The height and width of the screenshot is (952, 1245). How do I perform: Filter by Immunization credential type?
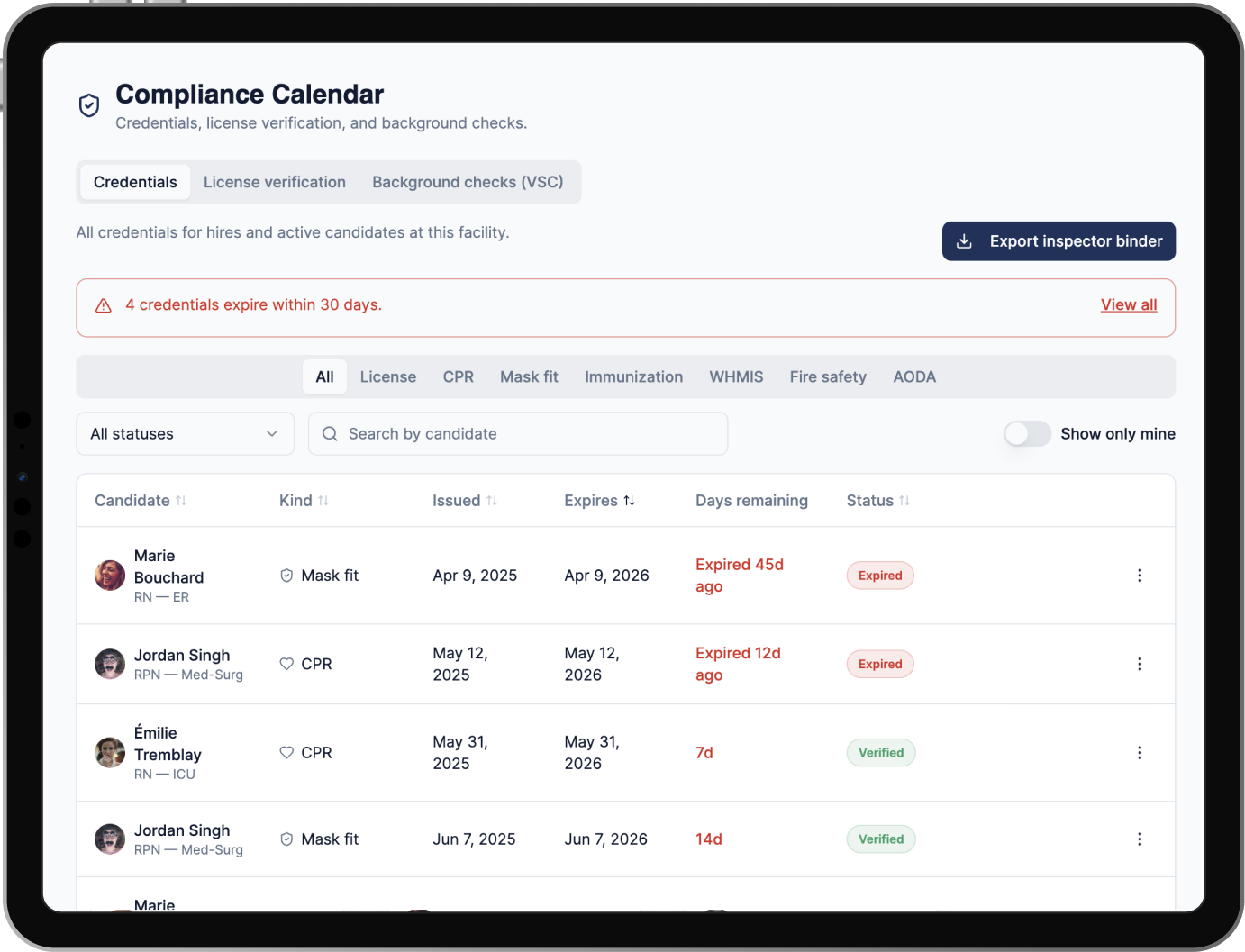point(633,377)
